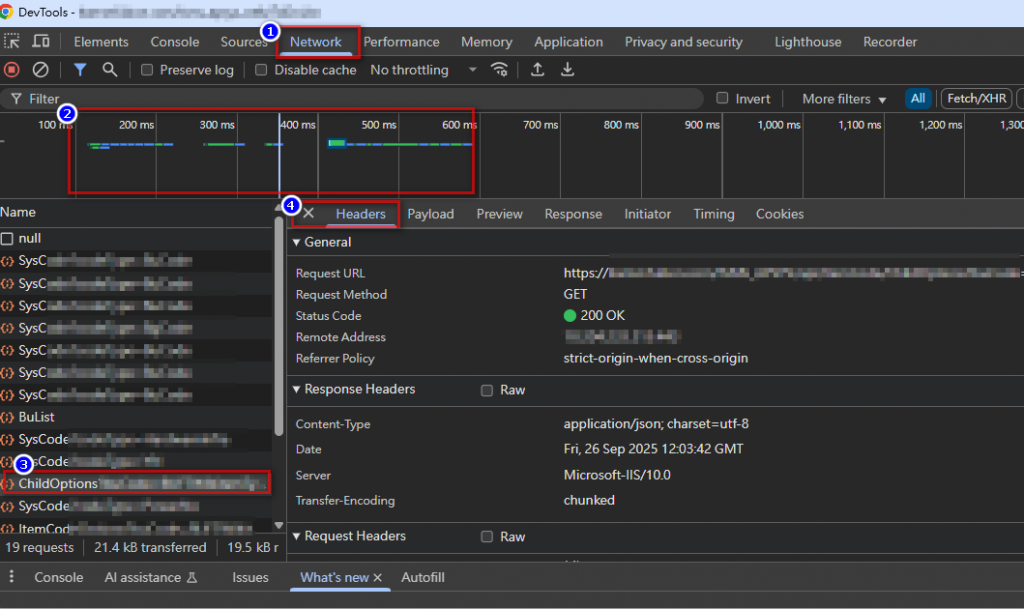
Task: Switch to the Console panel
Action: [174, 42]
